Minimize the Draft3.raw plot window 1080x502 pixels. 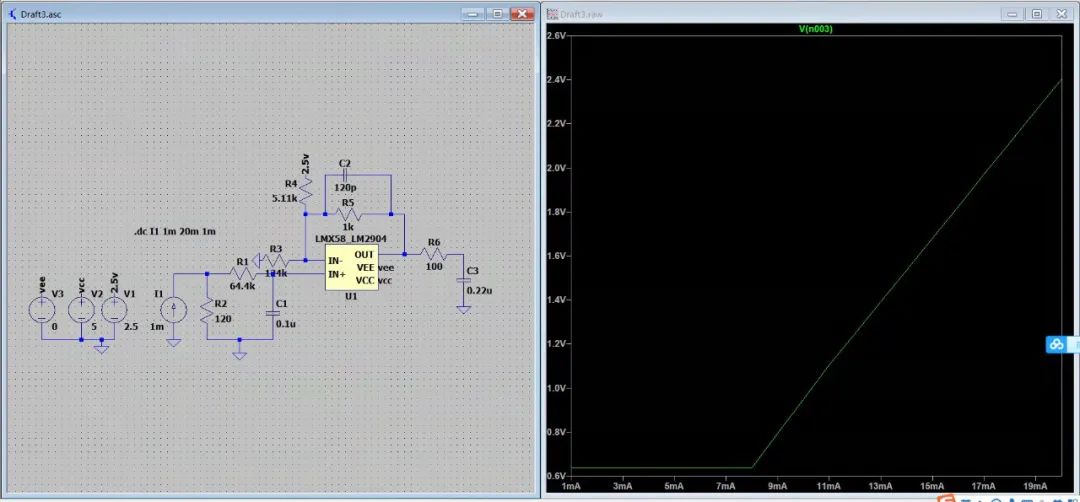coord(1011,13)
